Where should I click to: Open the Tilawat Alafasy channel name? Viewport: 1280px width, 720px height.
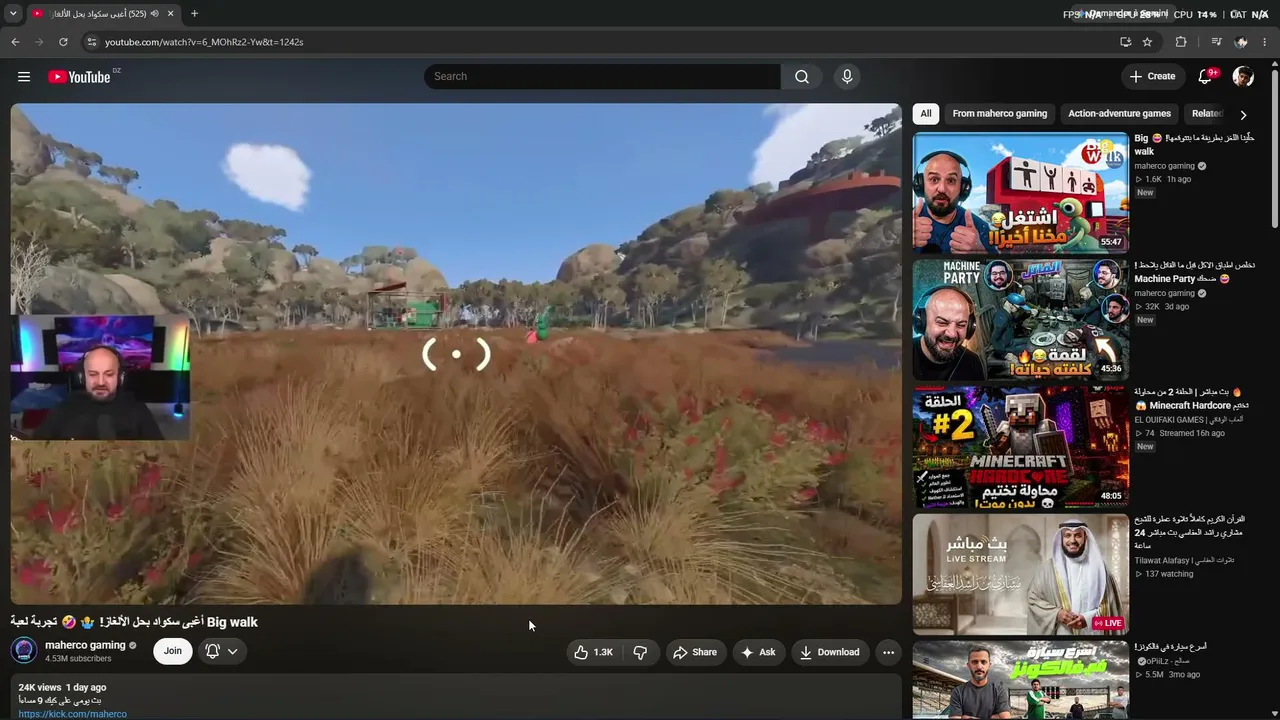tap(1184, 560)
